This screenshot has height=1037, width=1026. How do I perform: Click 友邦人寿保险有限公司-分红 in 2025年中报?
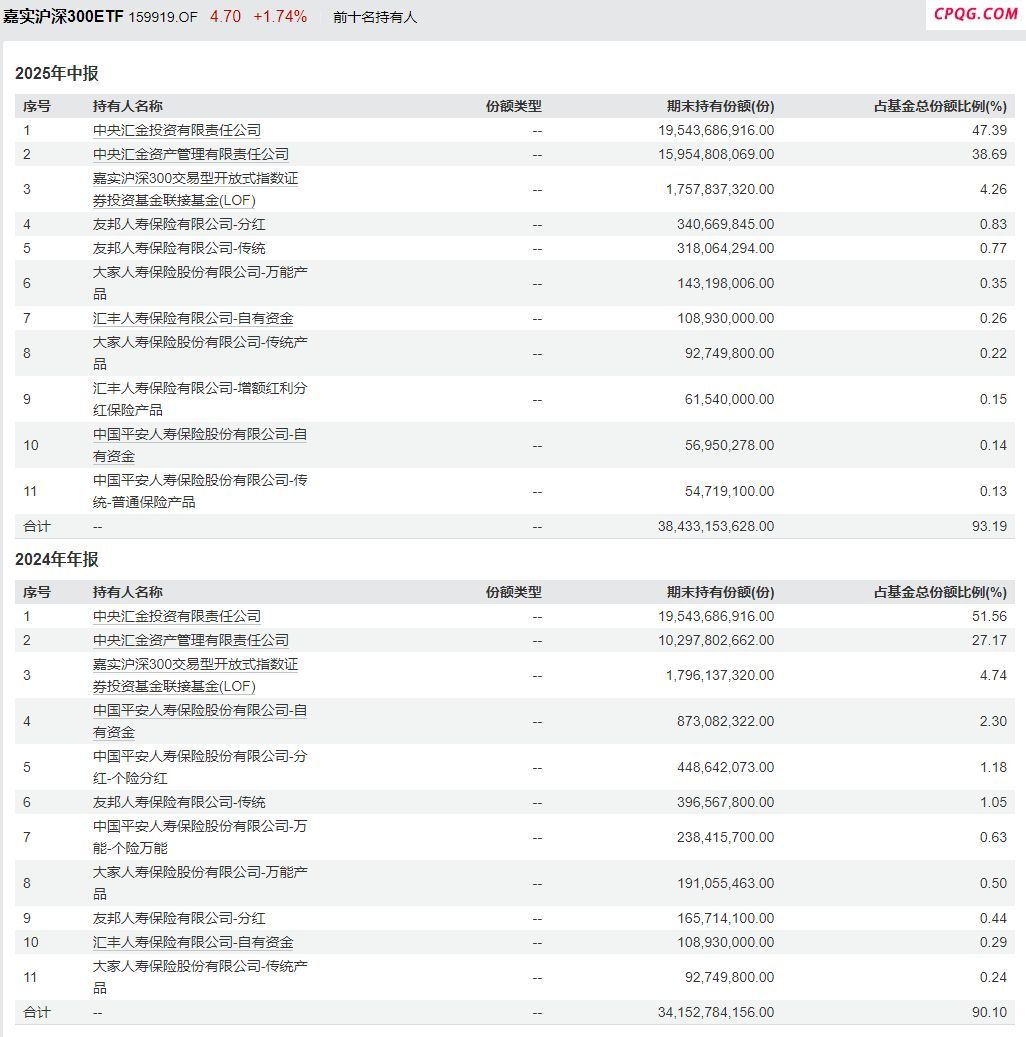click(179, 224)
